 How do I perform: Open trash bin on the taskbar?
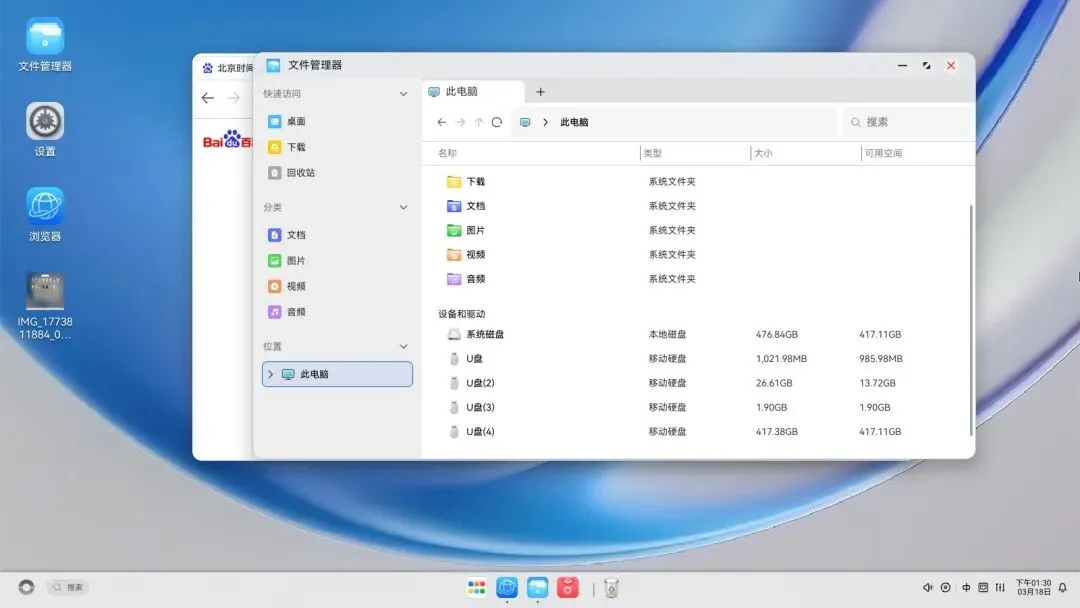611,587
